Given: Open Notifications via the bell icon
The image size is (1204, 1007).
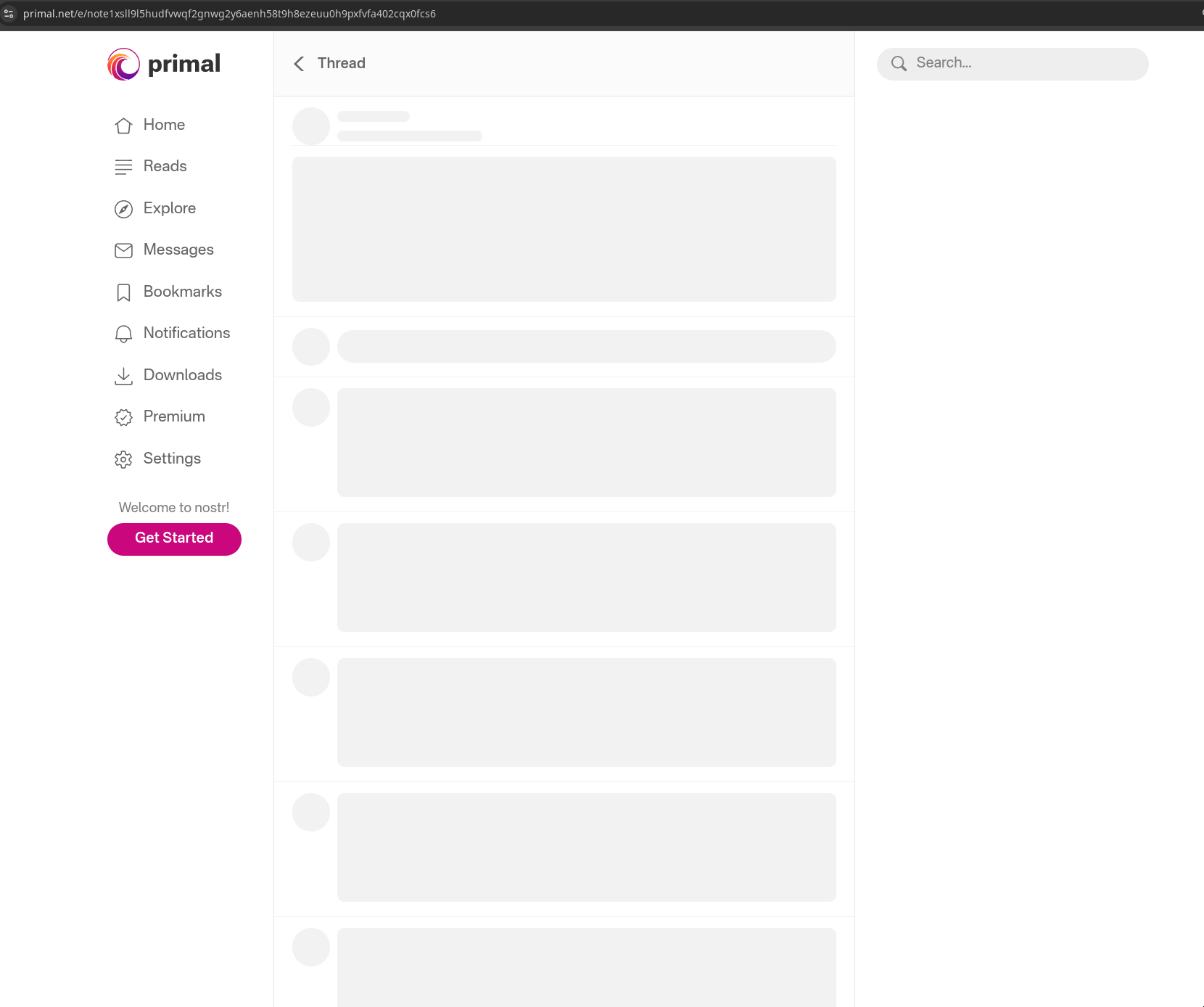Looking at the screenshot, I should pos(123,334).
